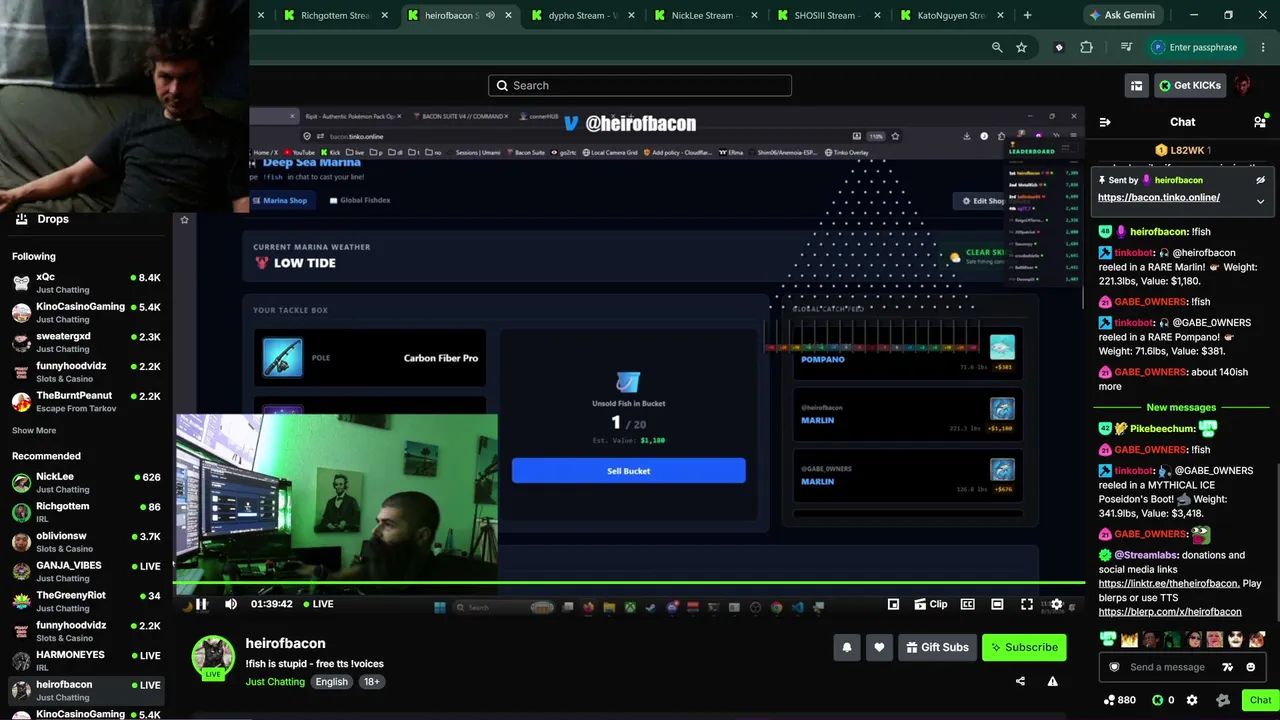Create a Clip of the stream

[x=930, y=604]
